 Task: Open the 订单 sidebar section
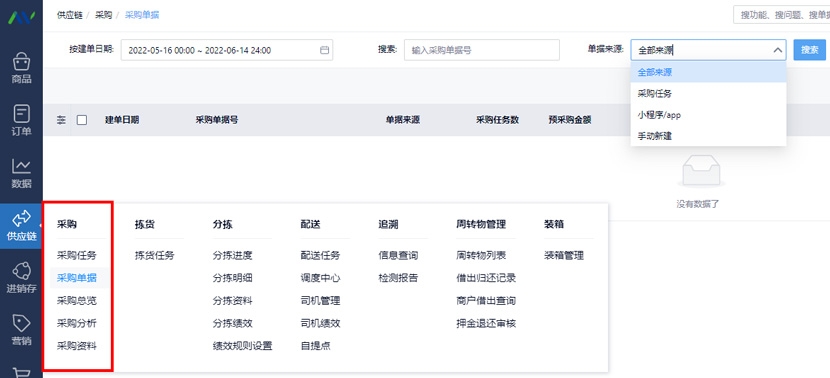[21, 120]
